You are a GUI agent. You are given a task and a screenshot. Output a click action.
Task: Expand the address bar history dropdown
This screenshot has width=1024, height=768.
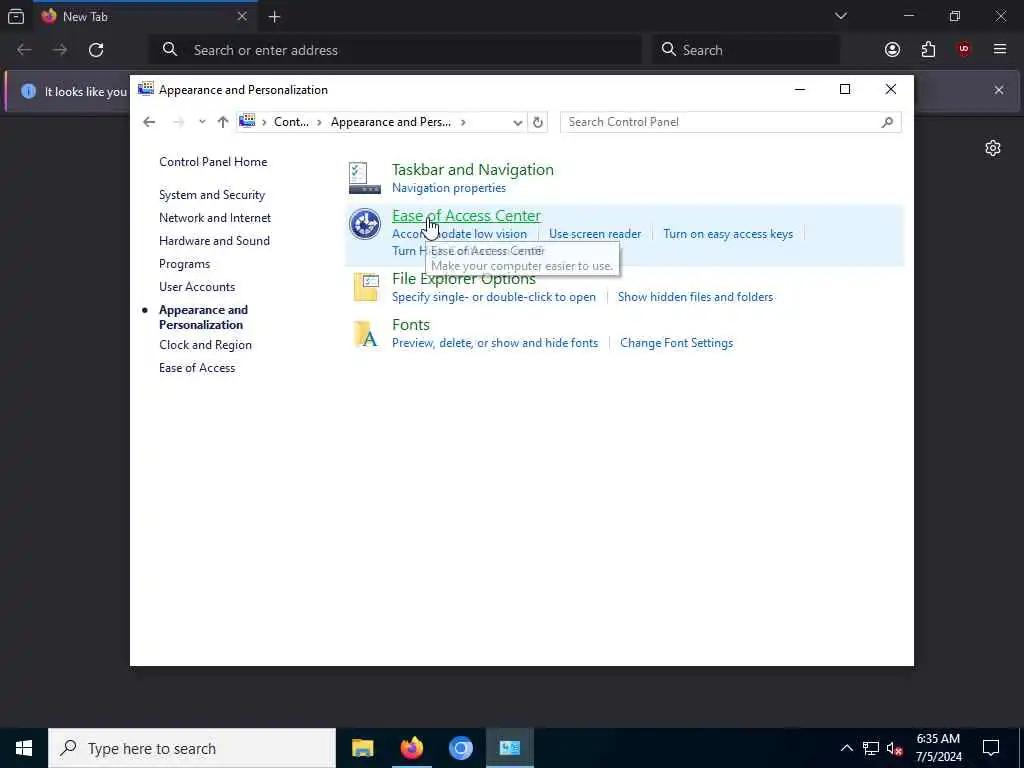pyautogui.click(x=517, y=122)
